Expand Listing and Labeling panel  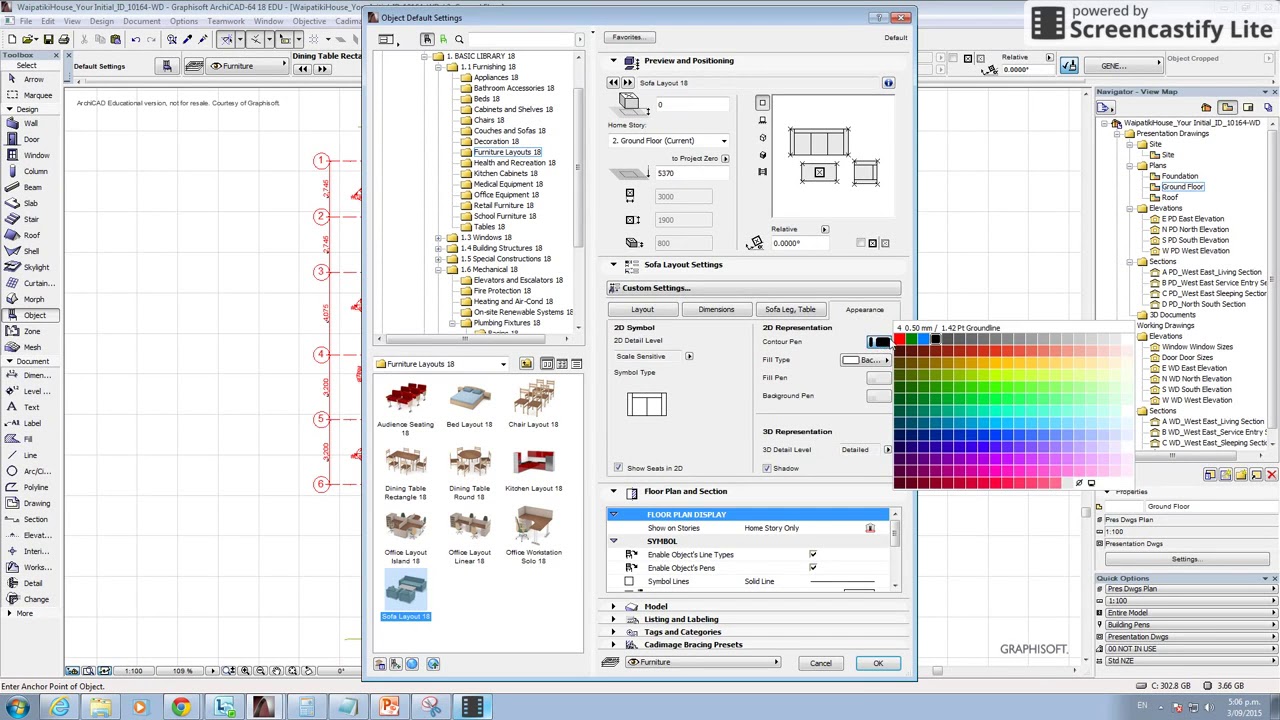pyautogui.click(x=613, y=619)
